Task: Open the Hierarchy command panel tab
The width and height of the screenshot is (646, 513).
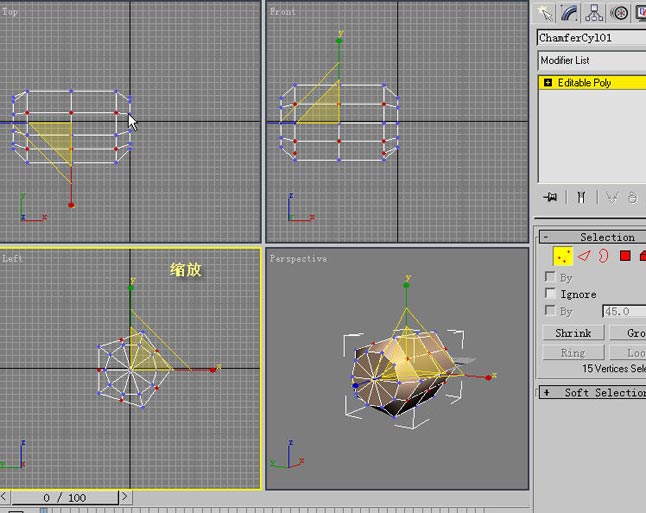Action: pos(594,14)
